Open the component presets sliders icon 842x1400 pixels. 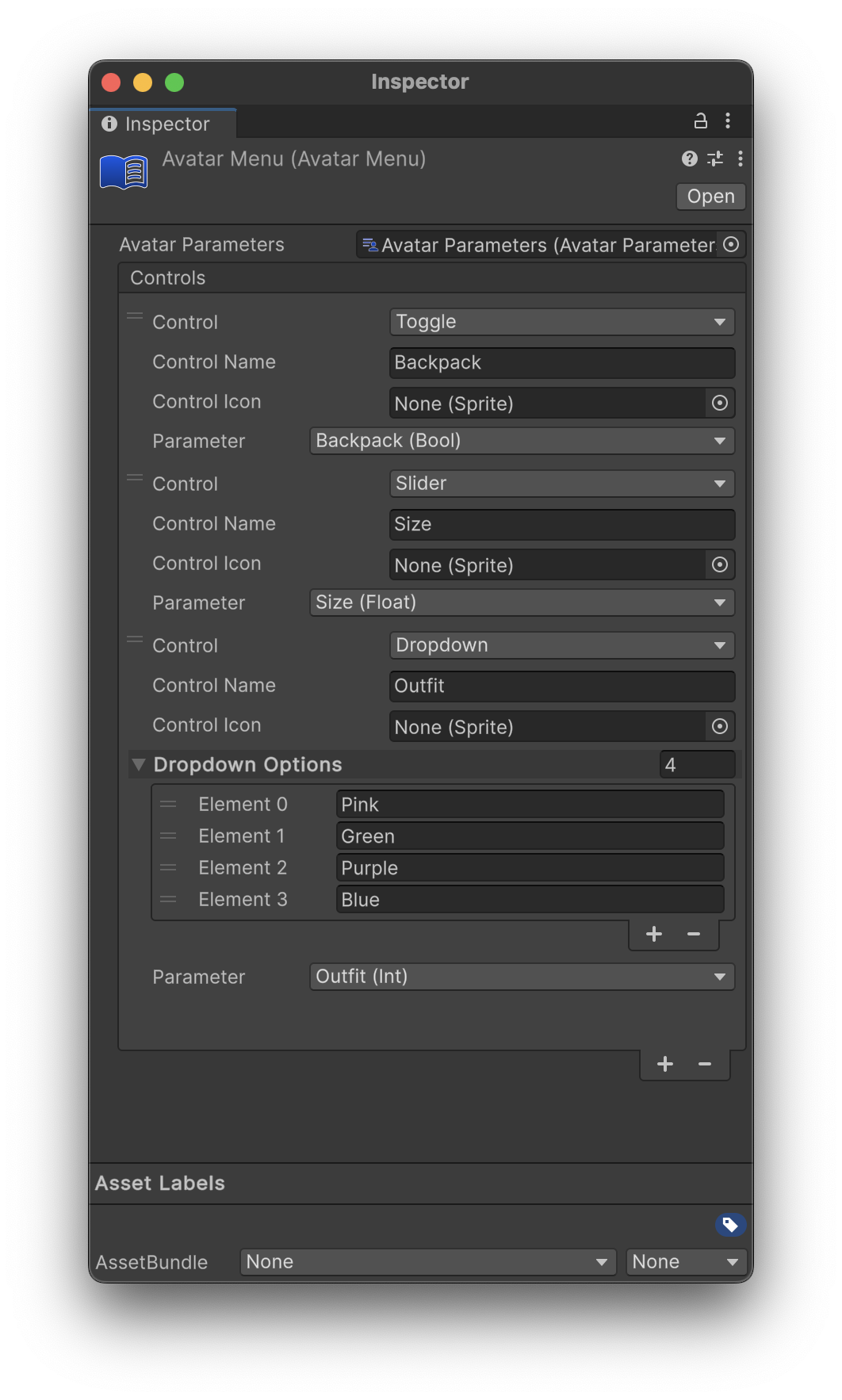pyautogui.click(x=715, y=159)
